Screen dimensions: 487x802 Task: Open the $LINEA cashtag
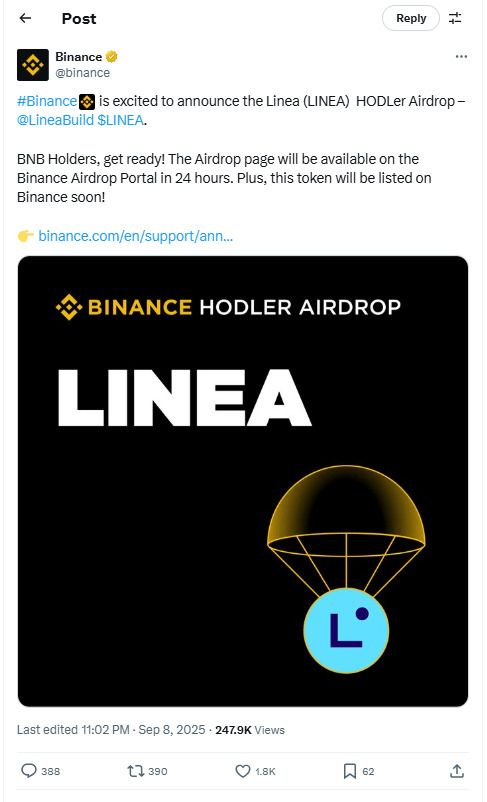(120, 120)
